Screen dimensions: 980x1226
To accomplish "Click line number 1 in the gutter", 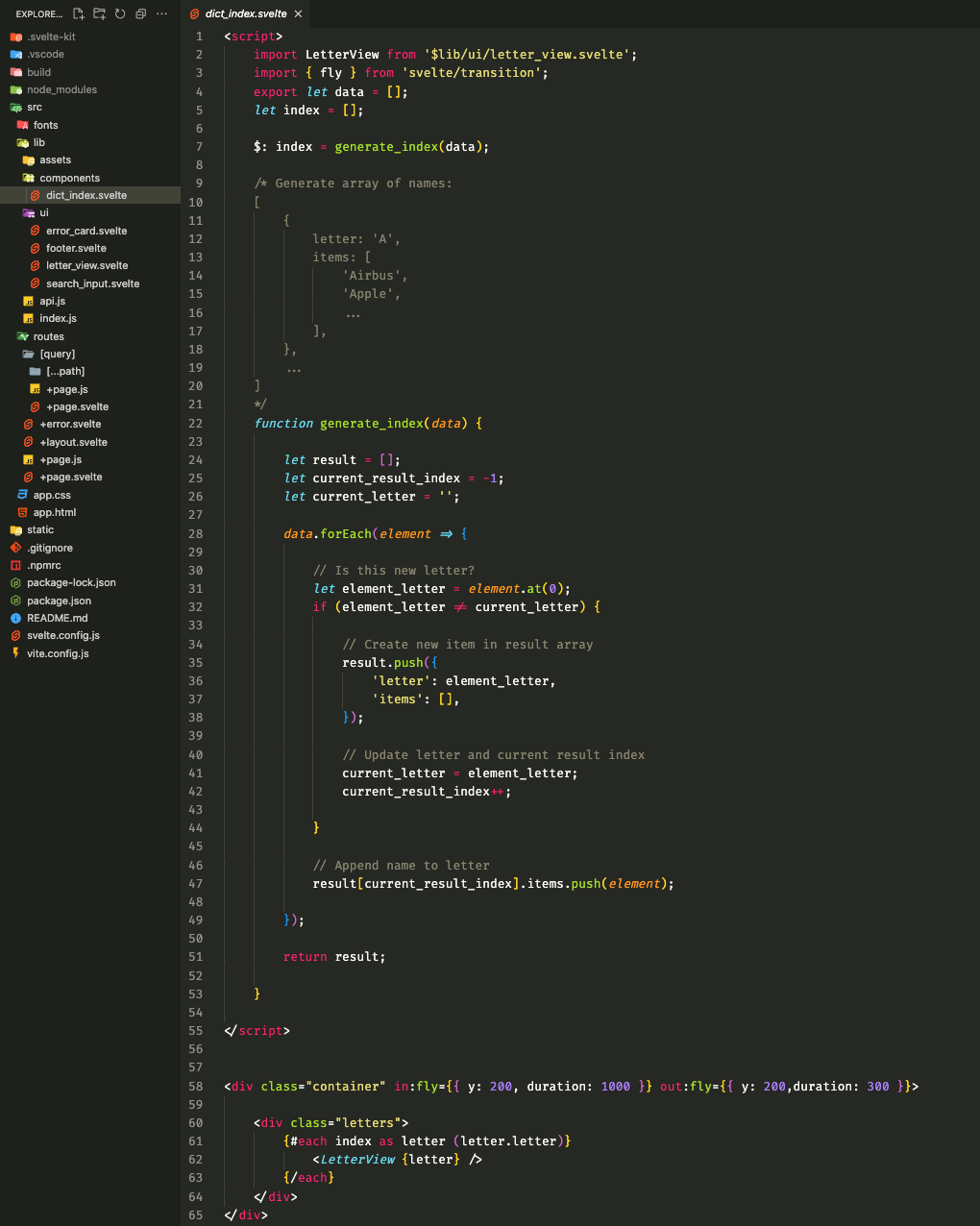I will tap(200, 36).
